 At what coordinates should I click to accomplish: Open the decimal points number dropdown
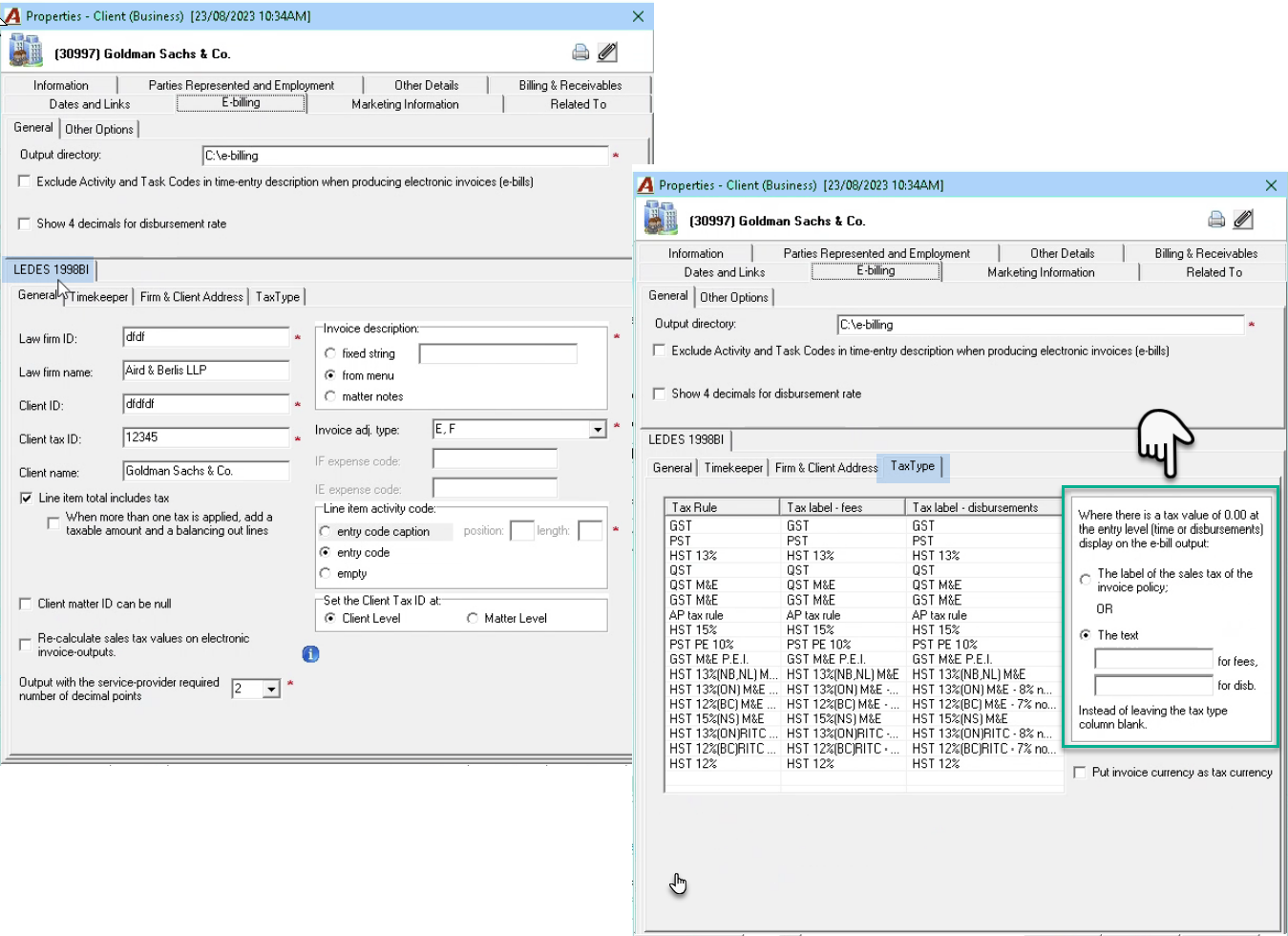tap(272, 689)
